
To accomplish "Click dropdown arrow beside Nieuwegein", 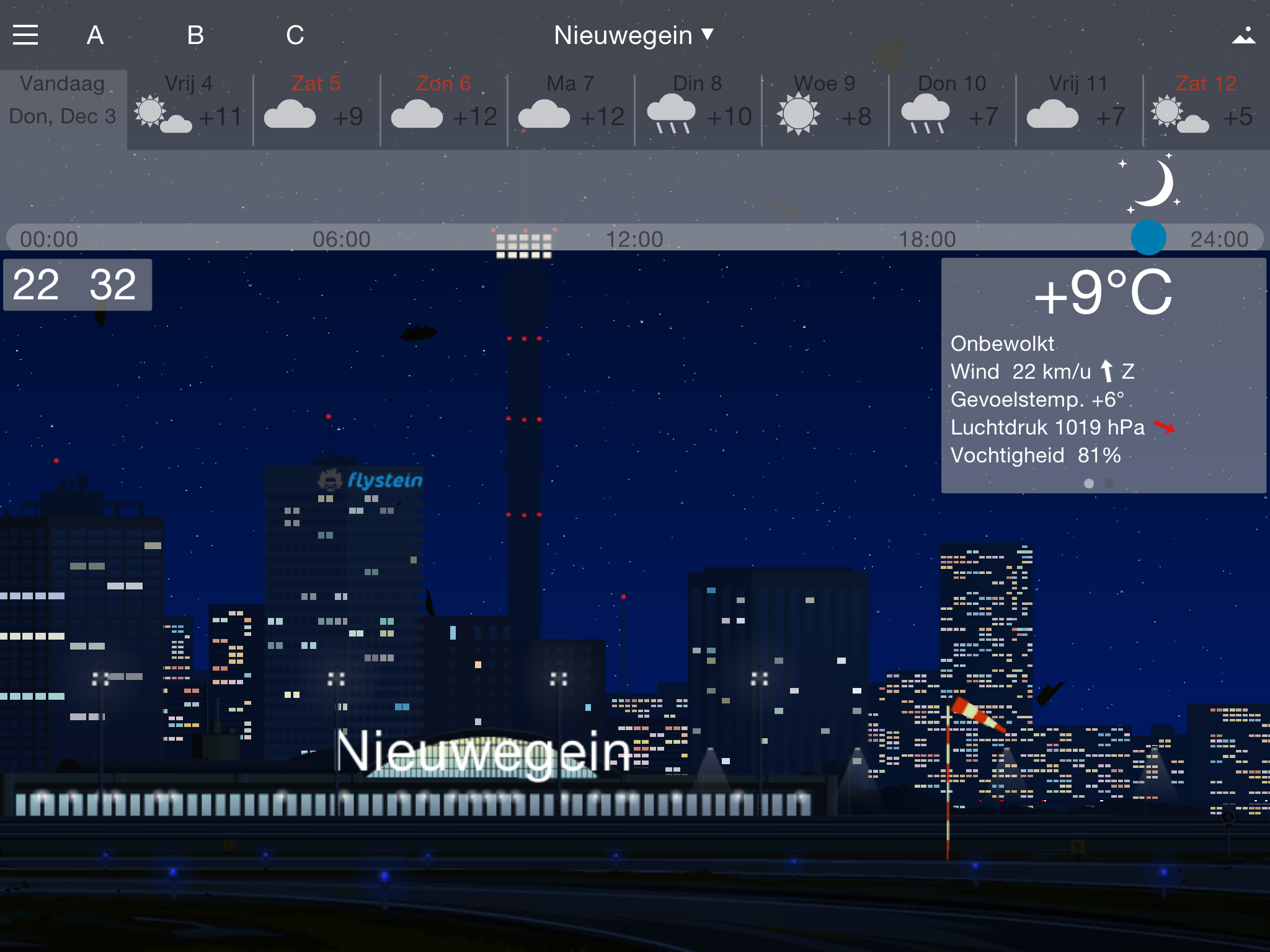I will pyautogui.click(x=708, y=34).
